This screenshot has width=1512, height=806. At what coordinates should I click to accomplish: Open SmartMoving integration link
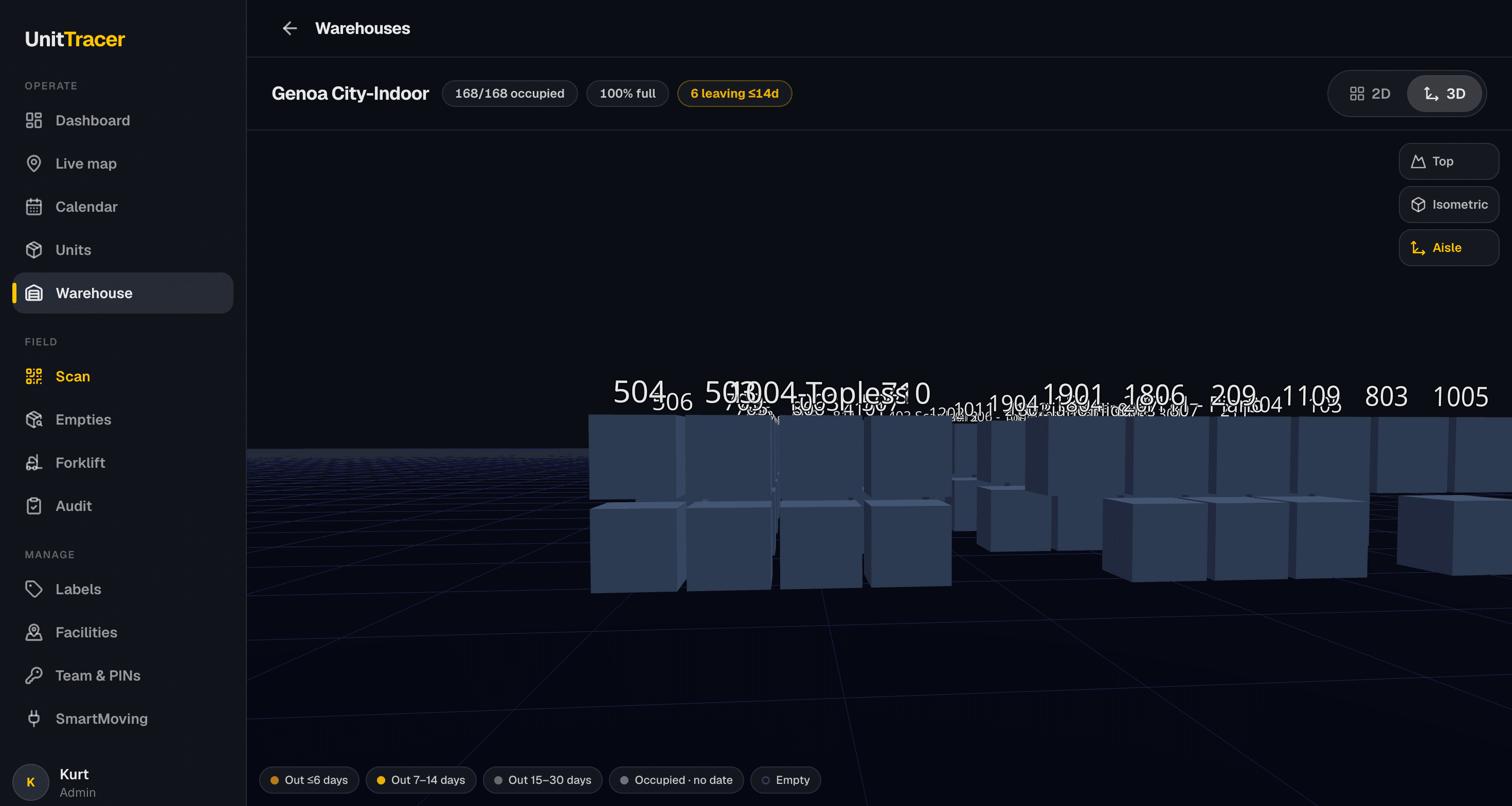point(123,718)
